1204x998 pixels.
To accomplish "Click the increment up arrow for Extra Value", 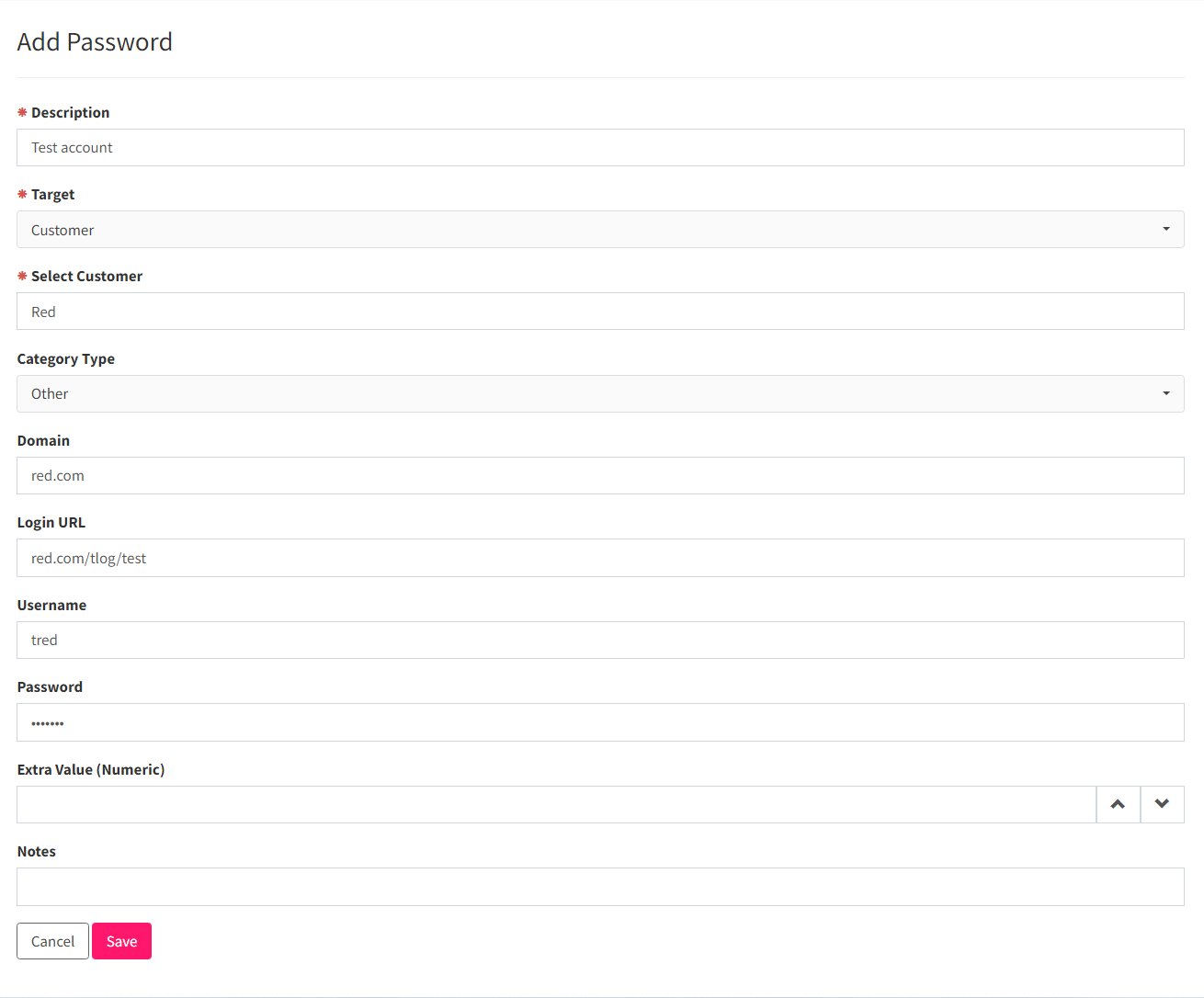I will [1119, 804].
